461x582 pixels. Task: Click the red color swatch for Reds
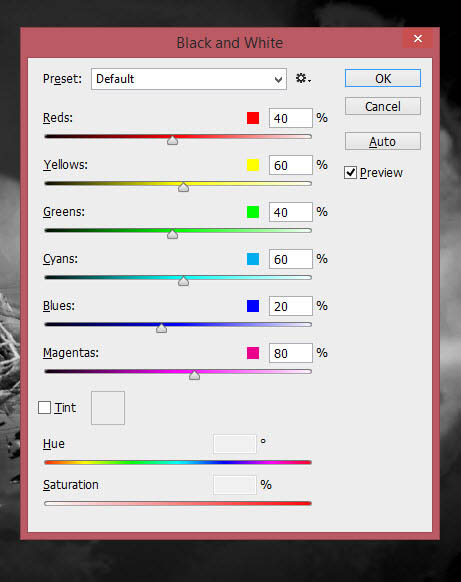253,118
